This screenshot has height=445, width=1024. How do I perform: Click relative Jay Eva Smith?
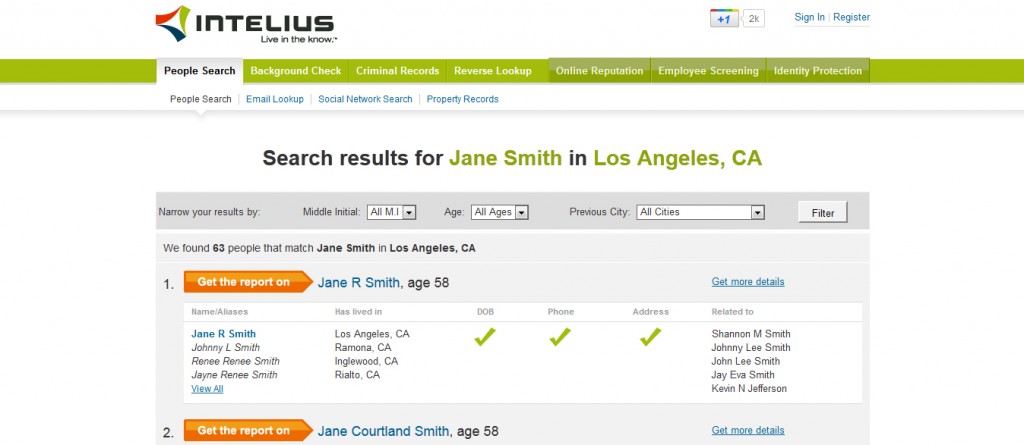pyautogui.click(x=743, y=375)
